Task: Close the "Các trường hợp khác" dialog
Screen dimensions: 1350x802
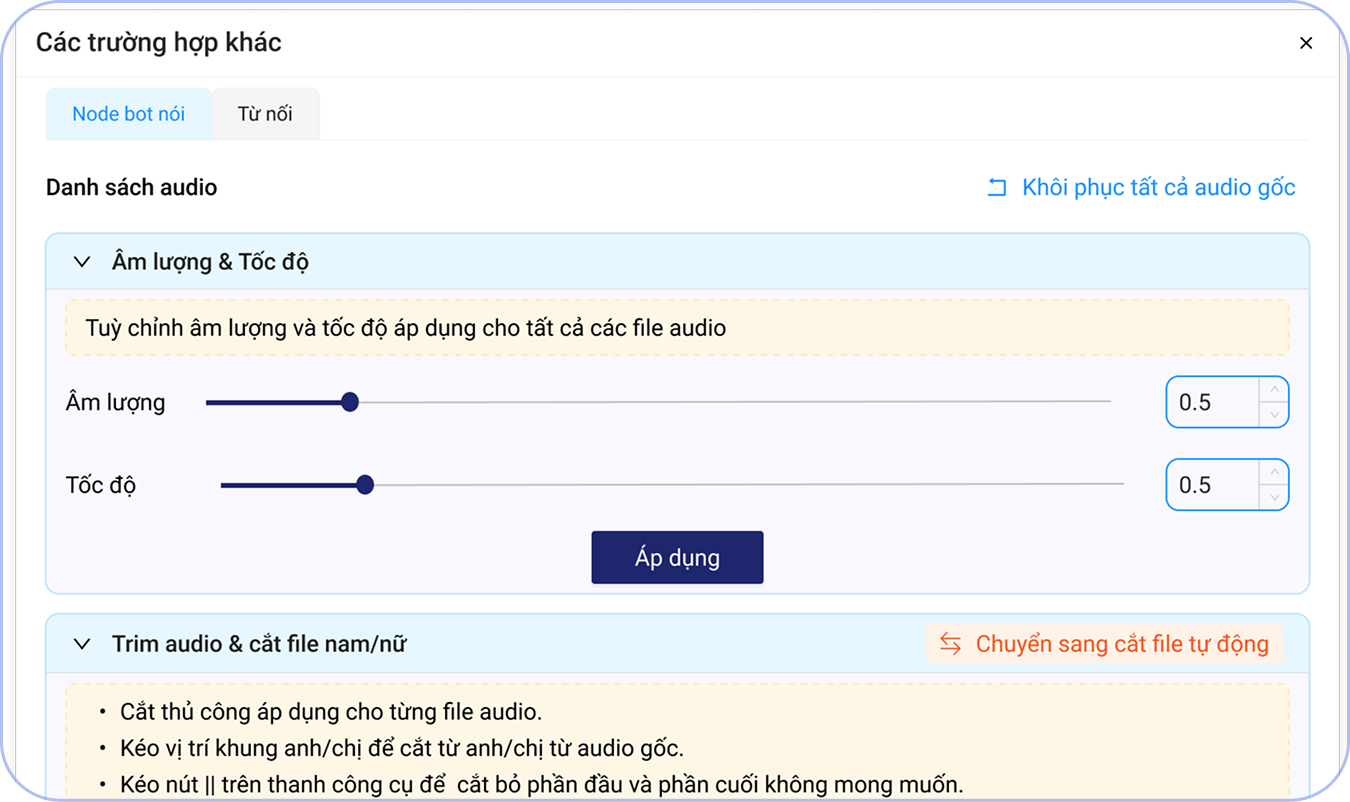Action: click(1305, 43)
